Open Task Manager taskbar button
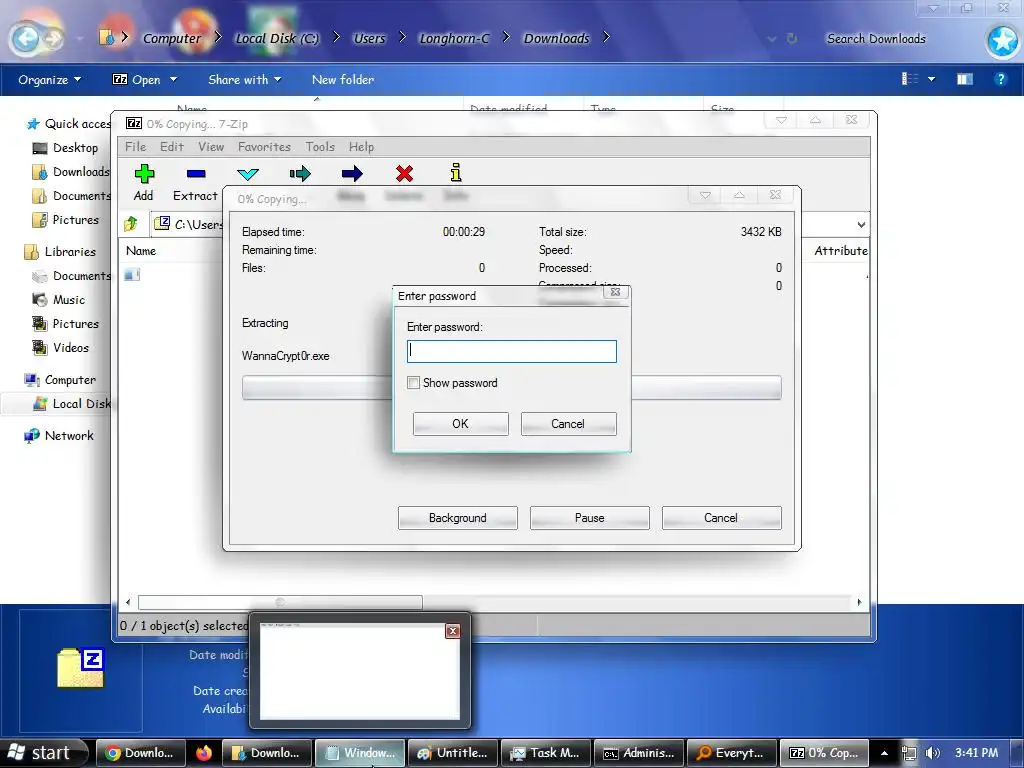 546,753
